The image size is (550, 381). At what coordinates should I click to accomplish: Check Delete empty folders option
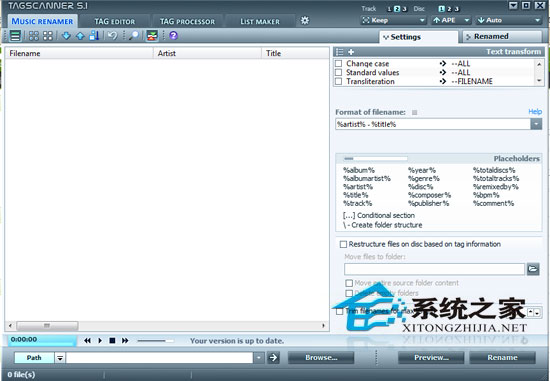tap(349, 293)
